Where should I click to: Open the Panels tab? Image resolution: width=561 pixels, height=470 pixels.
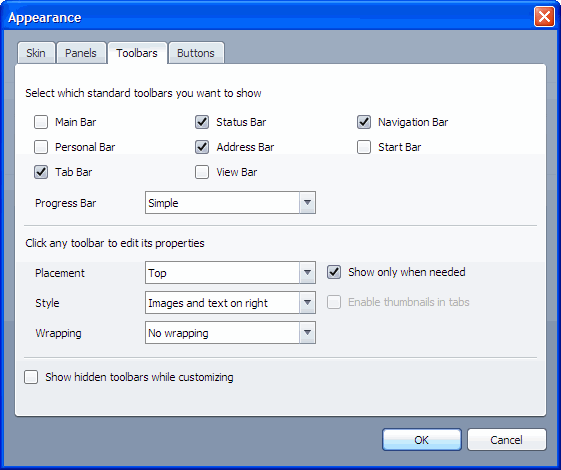click(x=81, y=53)
